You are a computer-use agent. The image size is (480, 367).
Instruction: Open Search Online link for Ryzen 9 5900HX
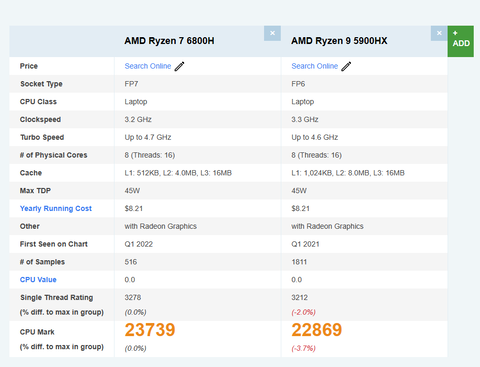click(315, 66)
